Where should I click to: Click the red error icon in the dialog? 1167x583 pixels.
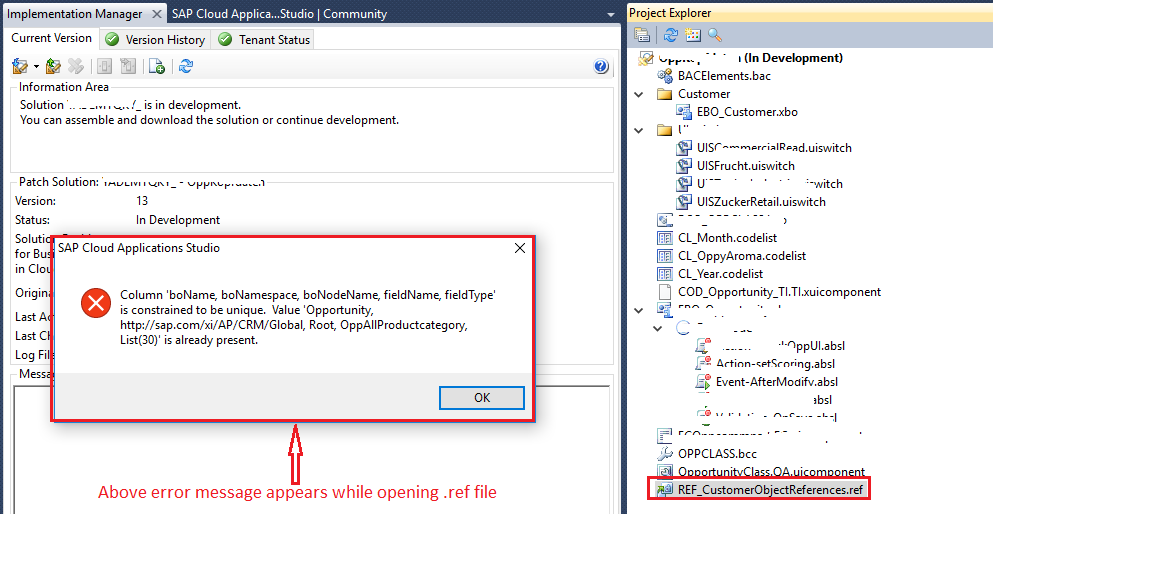(x=96, y=303)
